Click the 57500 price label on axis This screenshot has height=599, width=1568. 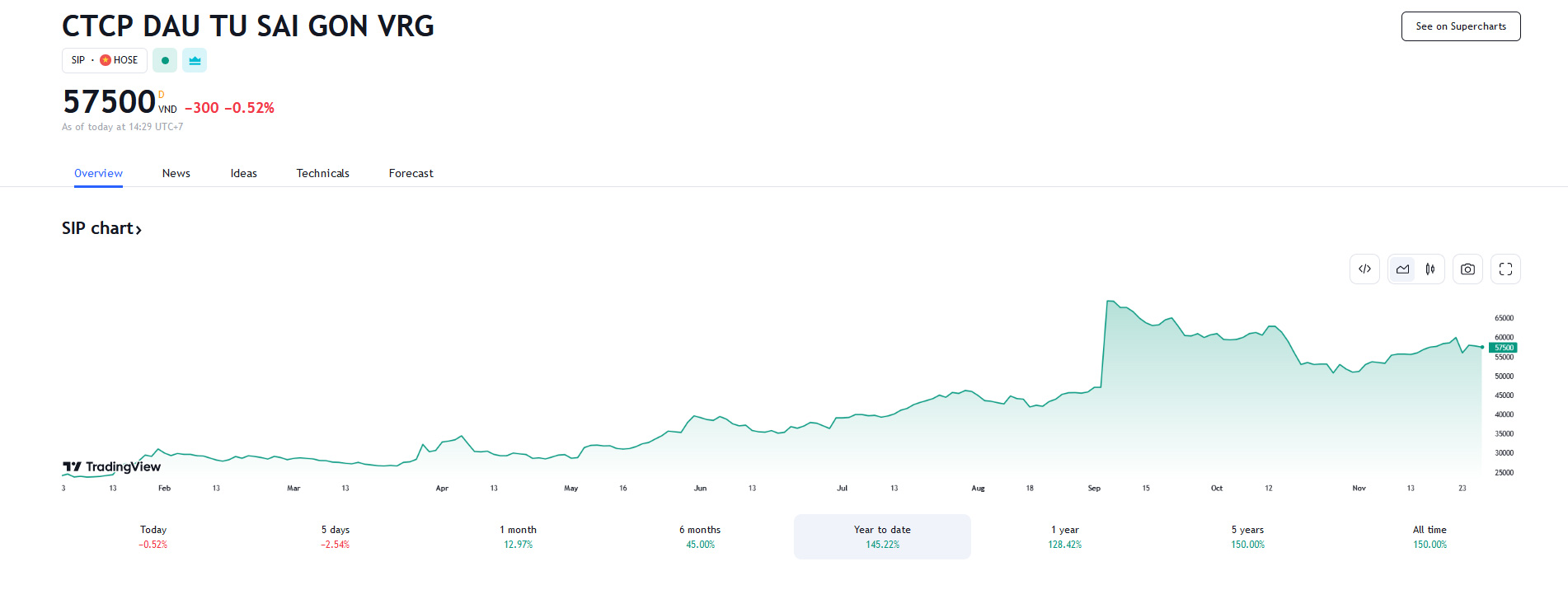[1504, 348]
